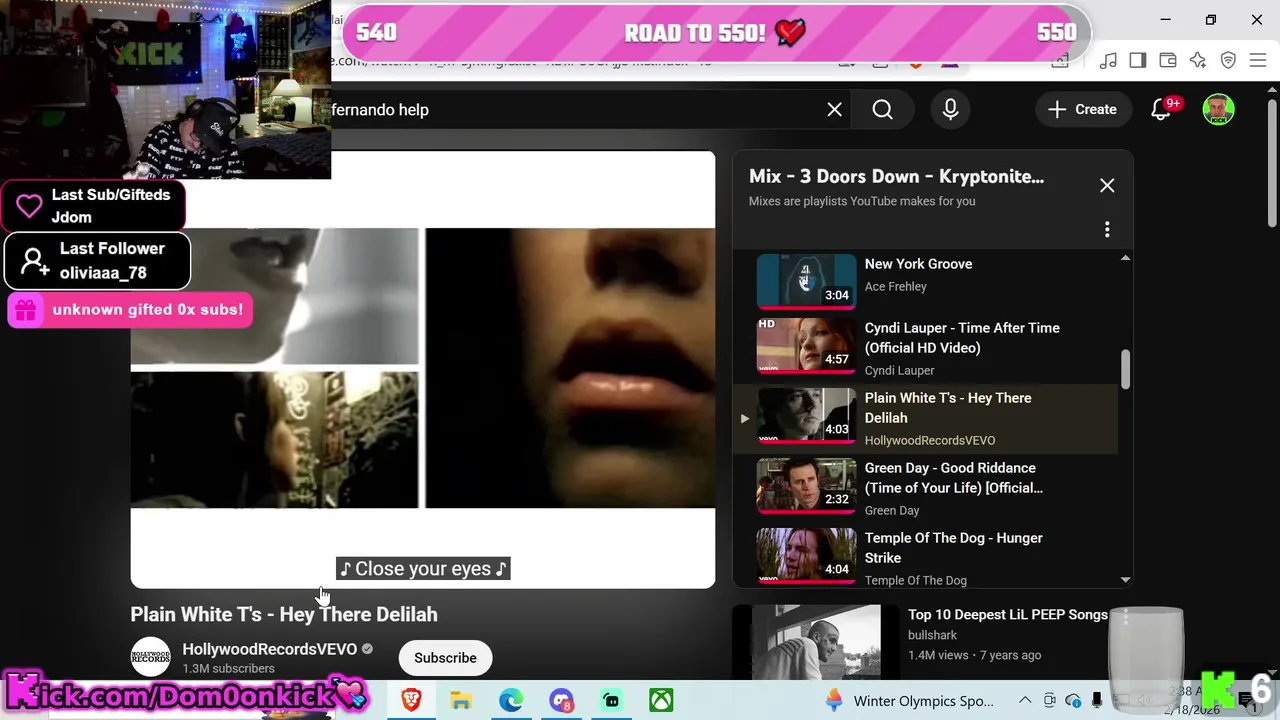
Task: Open File Explorer from taskbar
Action: 460,700
